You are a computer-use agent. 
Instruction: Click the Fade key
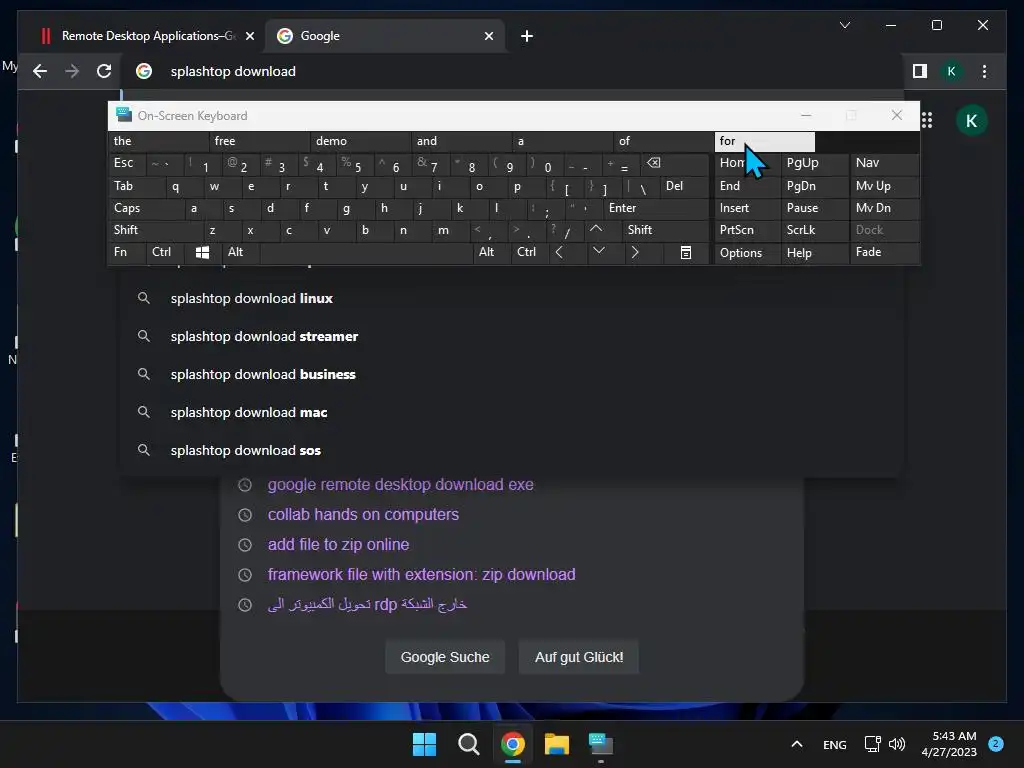coord(884,252)
